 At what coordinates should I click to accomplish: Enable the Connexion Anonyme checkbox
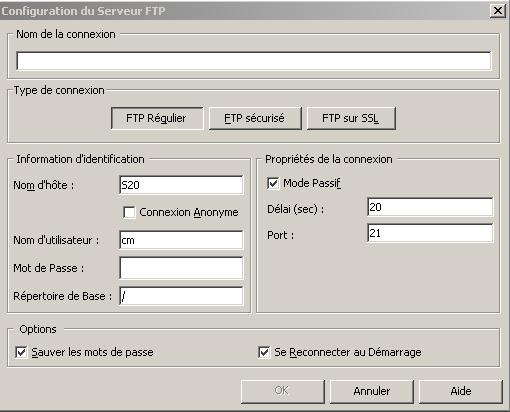pos(129,212)
